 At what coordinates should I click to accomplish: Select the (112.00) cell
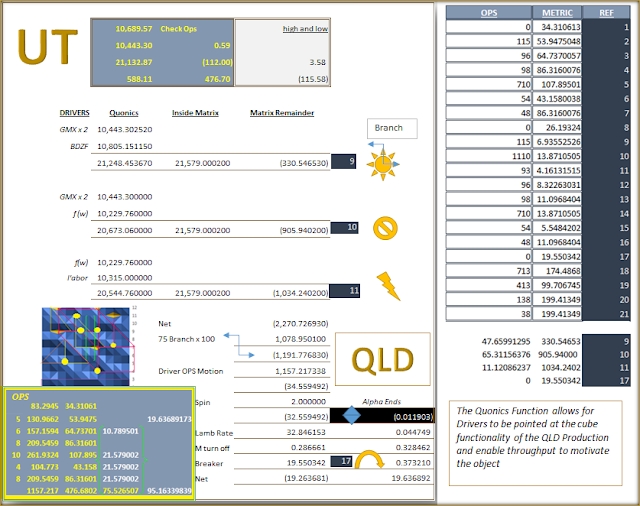click(x=217, y=62)
